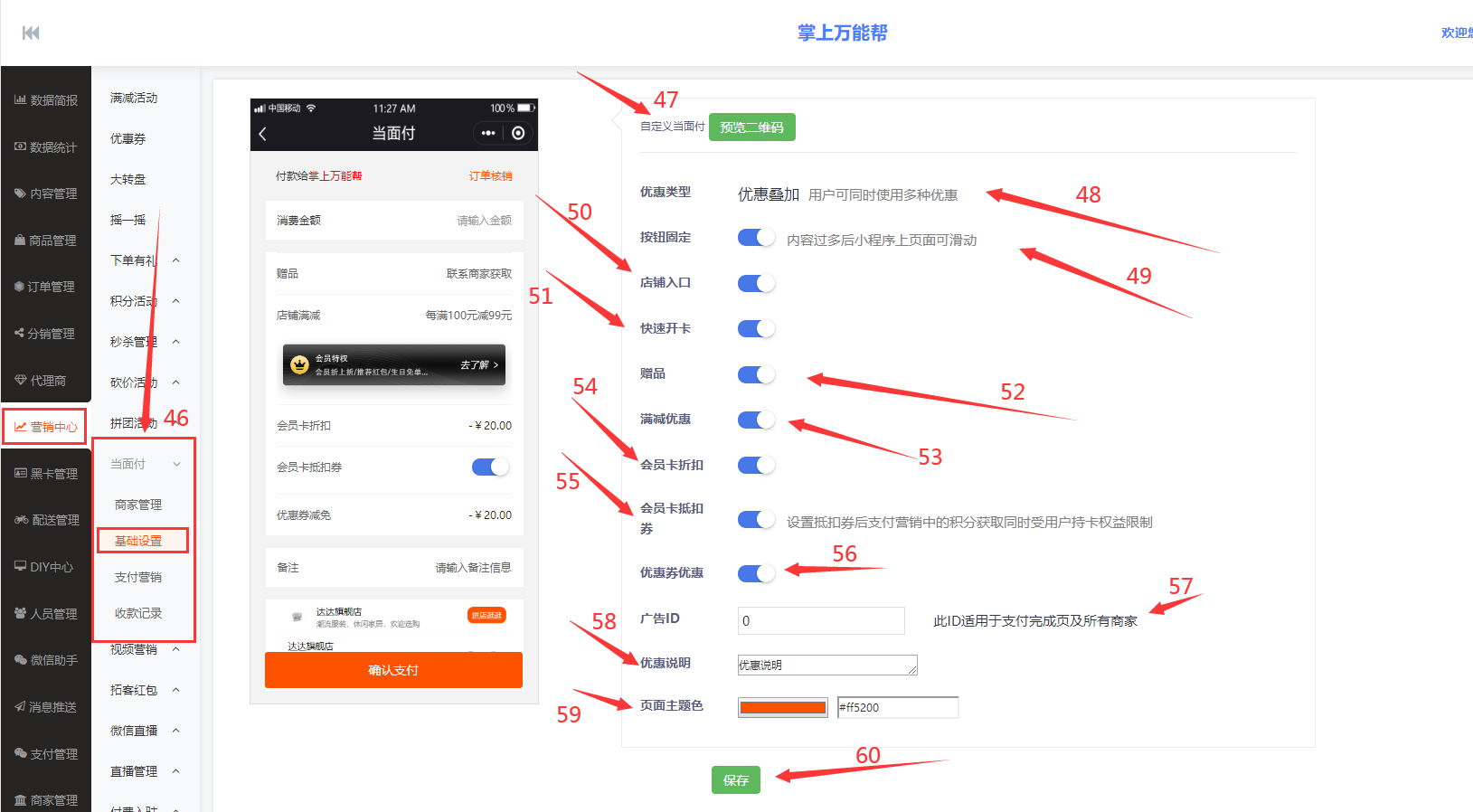
Task: Click the phone preview back arrow icon
Action: tap(263, 134)
